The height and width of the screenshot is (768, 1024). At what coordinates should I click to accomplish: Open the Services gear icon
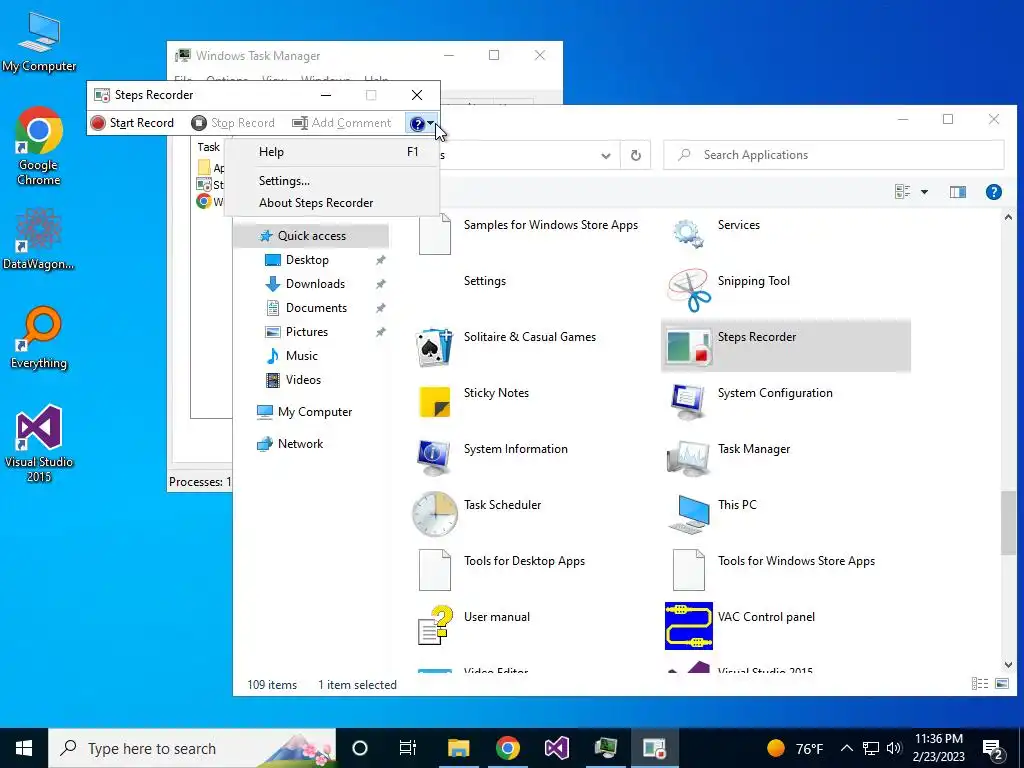(x=688, y=233)
